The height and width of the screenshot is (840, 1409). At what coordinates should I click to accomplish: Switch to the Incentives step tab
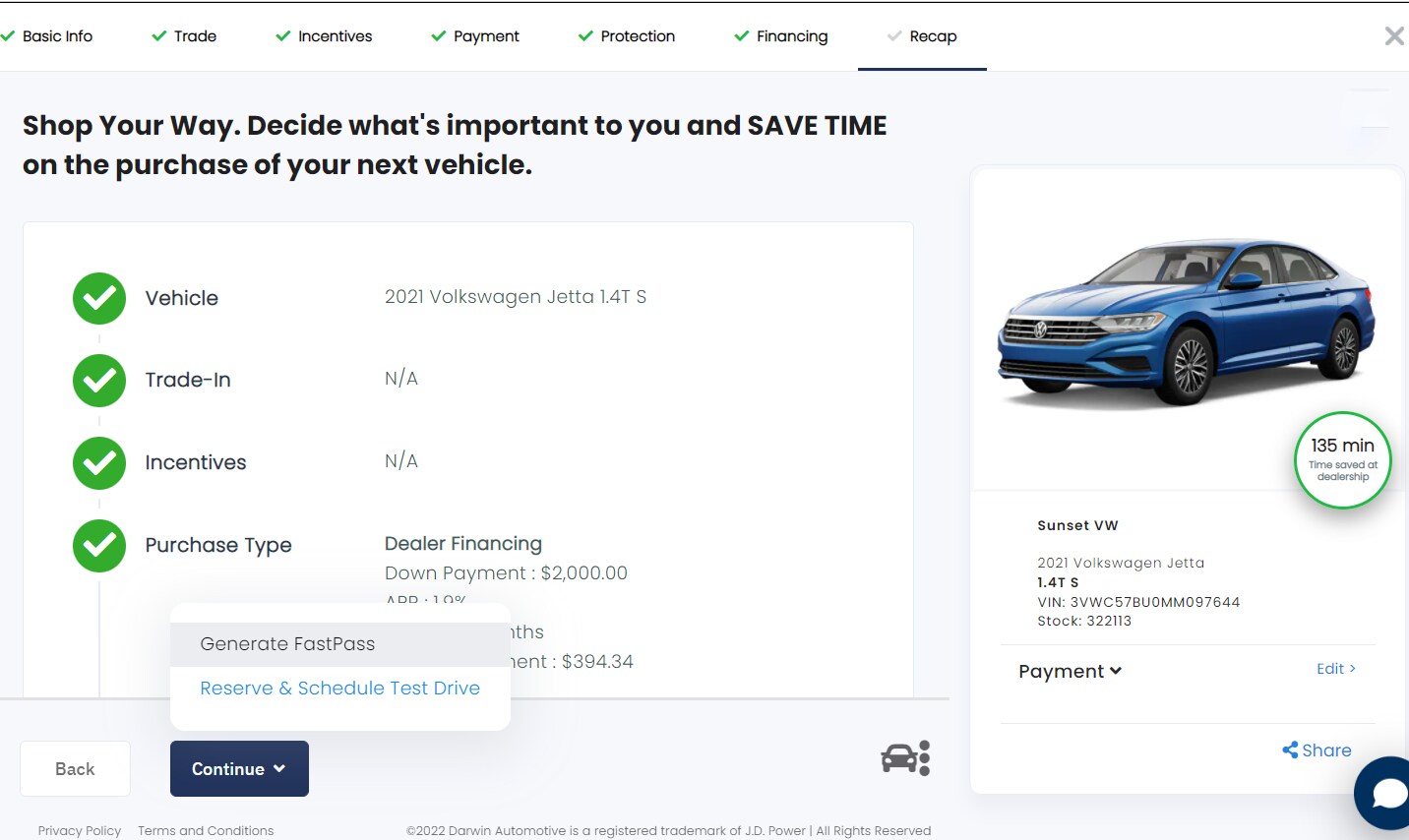point(324,36)
